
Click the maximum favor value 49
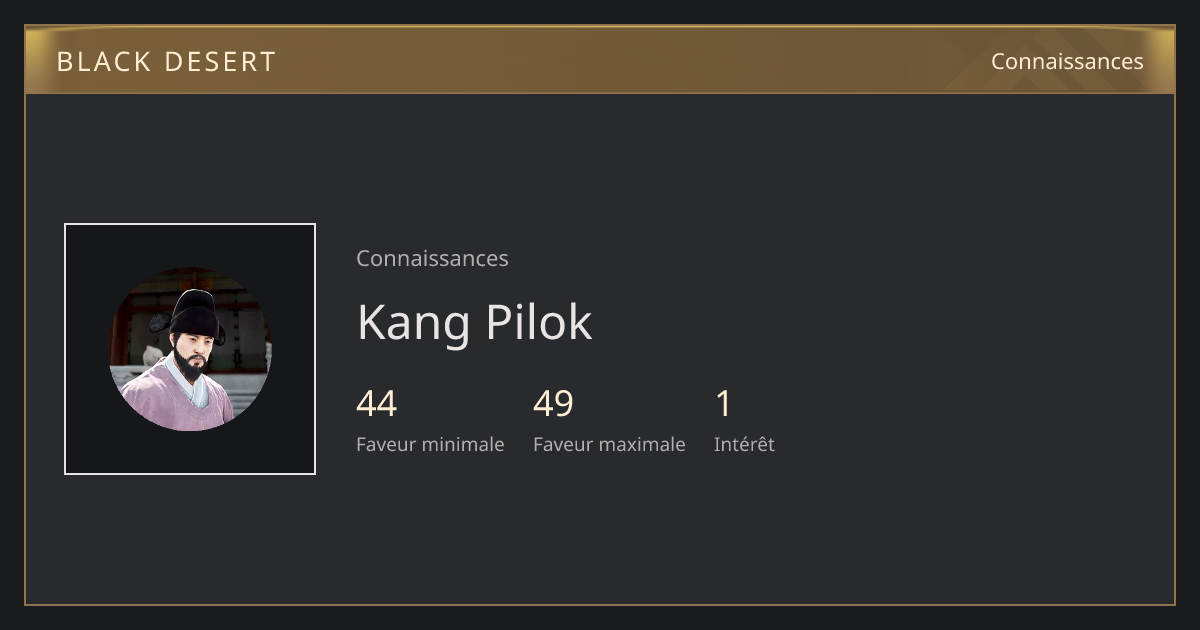(553, 403)
